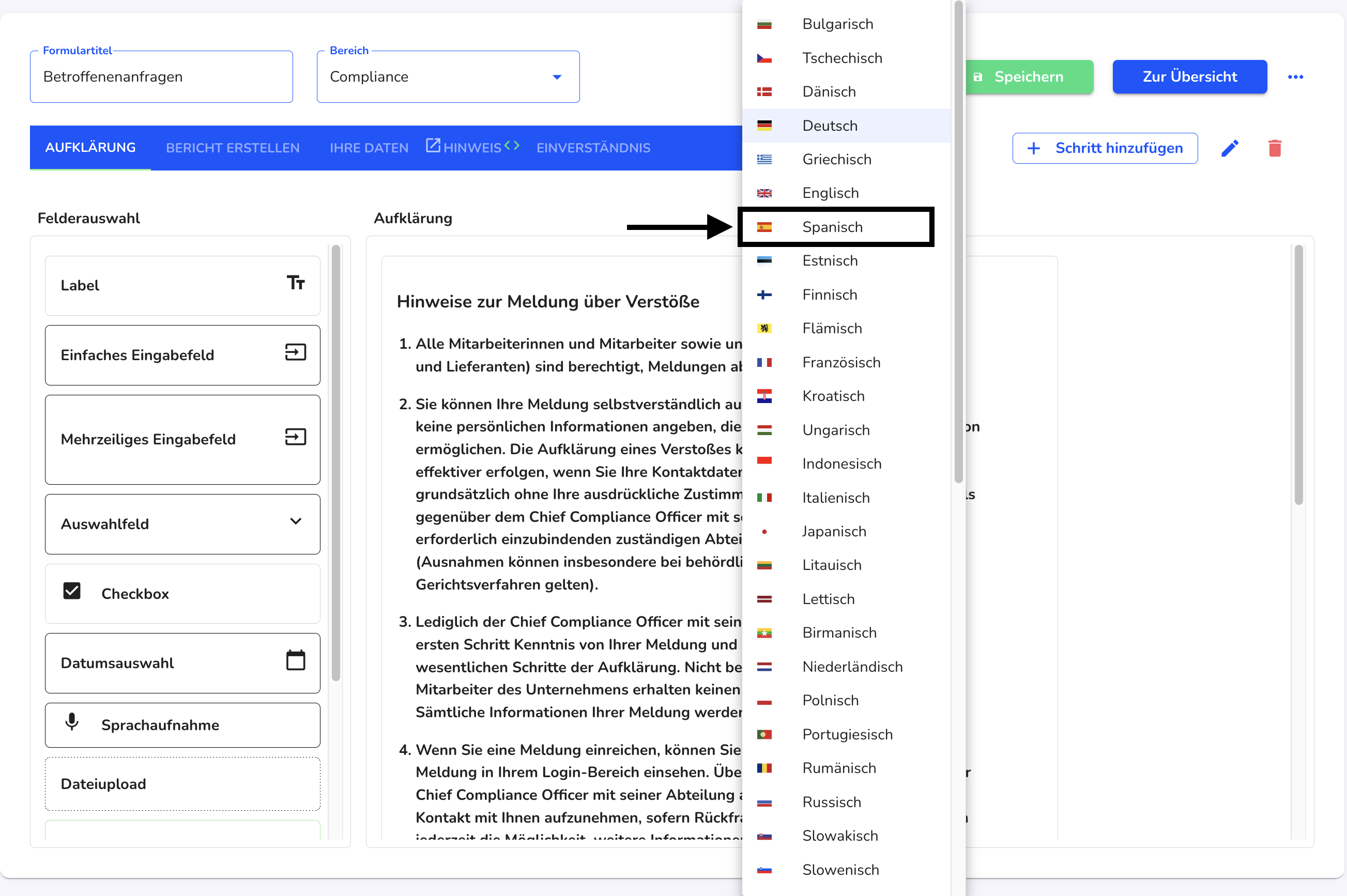Add the Label field with text icon

182,285
